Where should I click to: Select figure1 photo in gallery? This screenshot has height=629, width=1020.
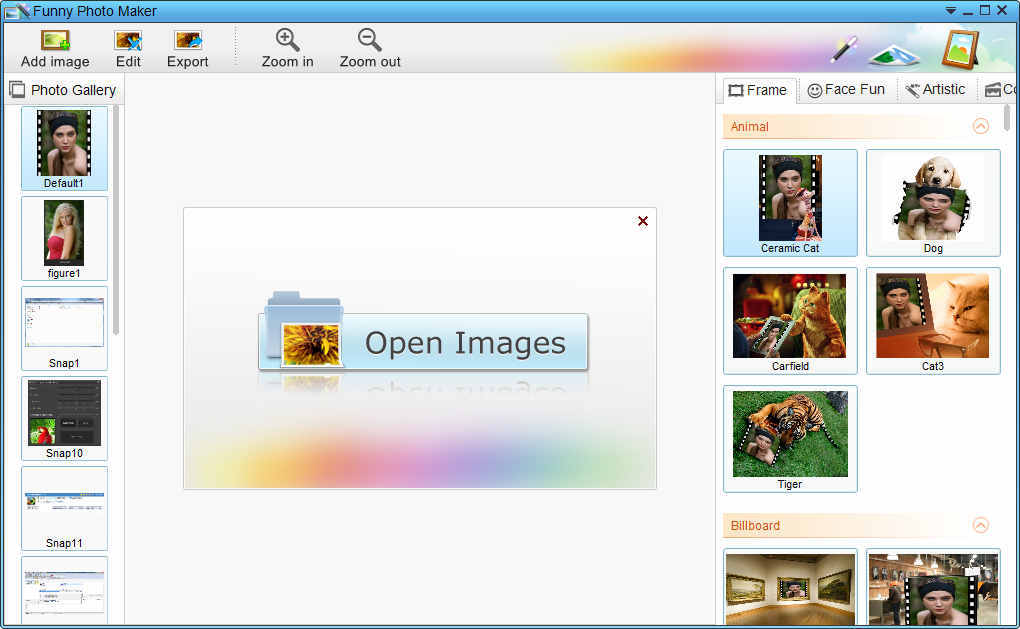tap(64, 239)
